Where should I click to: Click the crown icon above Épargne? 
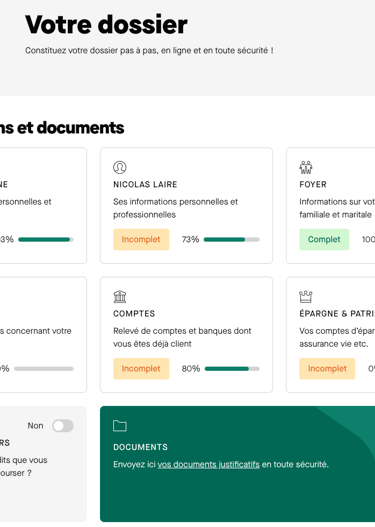[x=306, y=296]
